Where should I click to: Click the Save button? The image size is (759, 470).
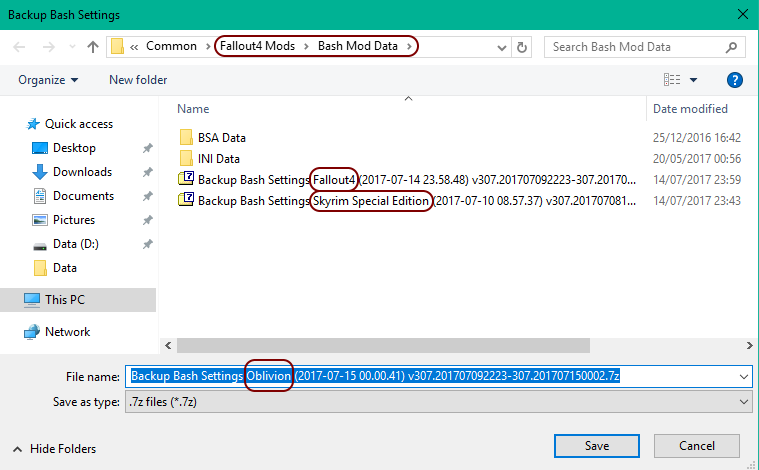click(x=597, y=446)
